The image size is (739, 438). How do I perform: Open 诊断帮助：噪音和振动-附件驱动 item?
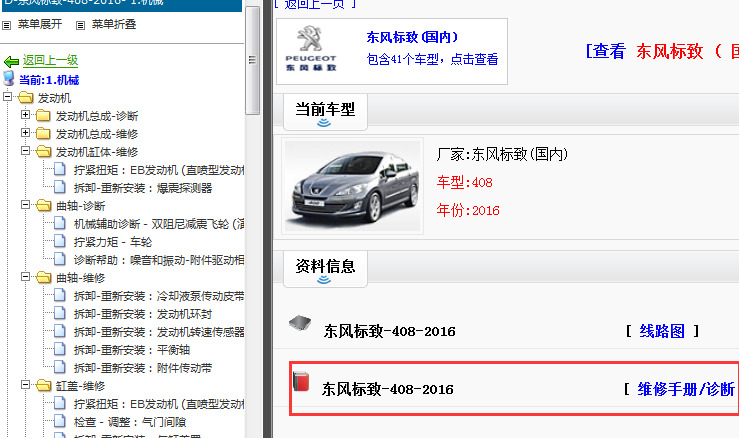pos(159,260)
